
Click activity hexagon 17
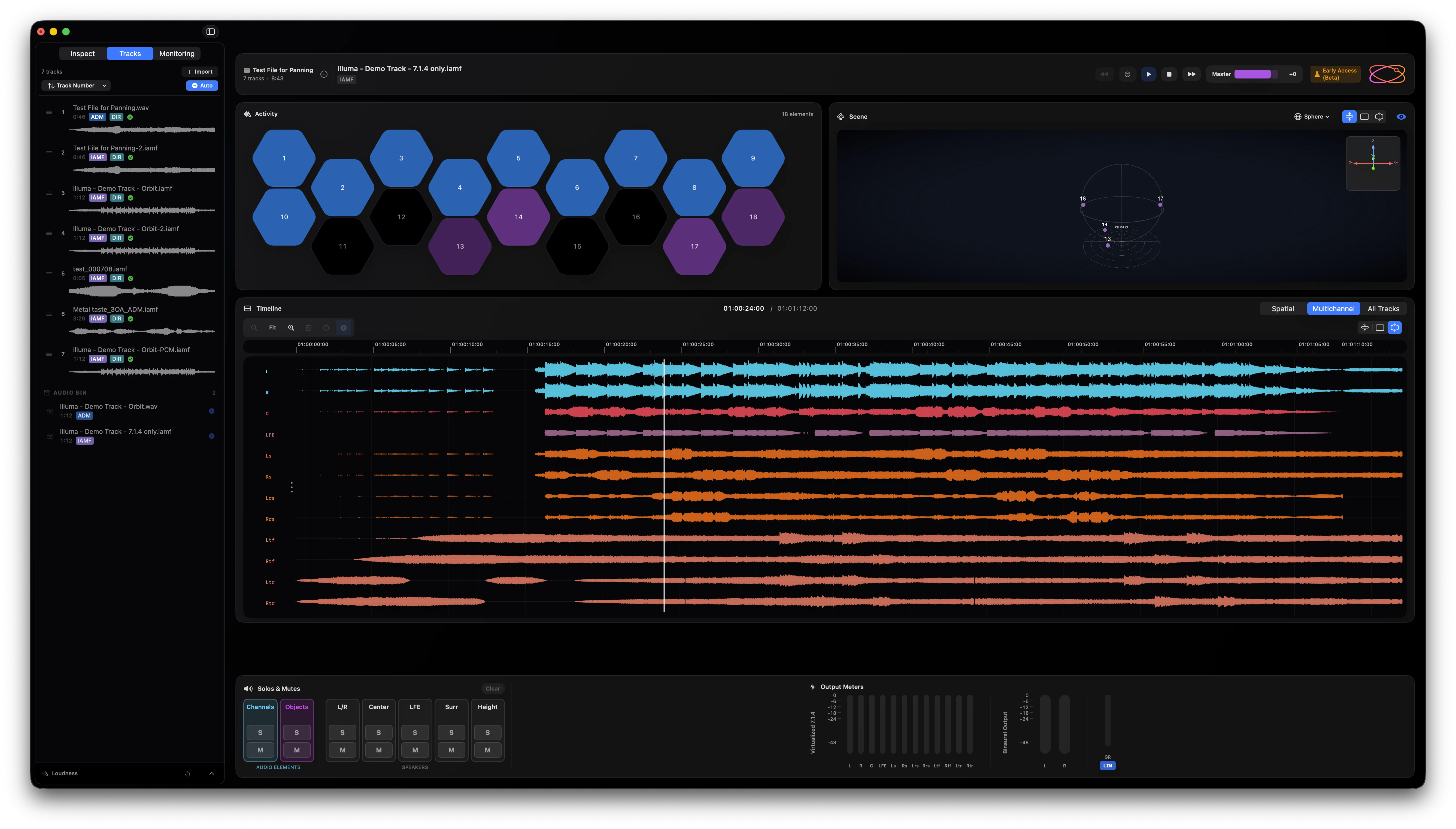694,247
